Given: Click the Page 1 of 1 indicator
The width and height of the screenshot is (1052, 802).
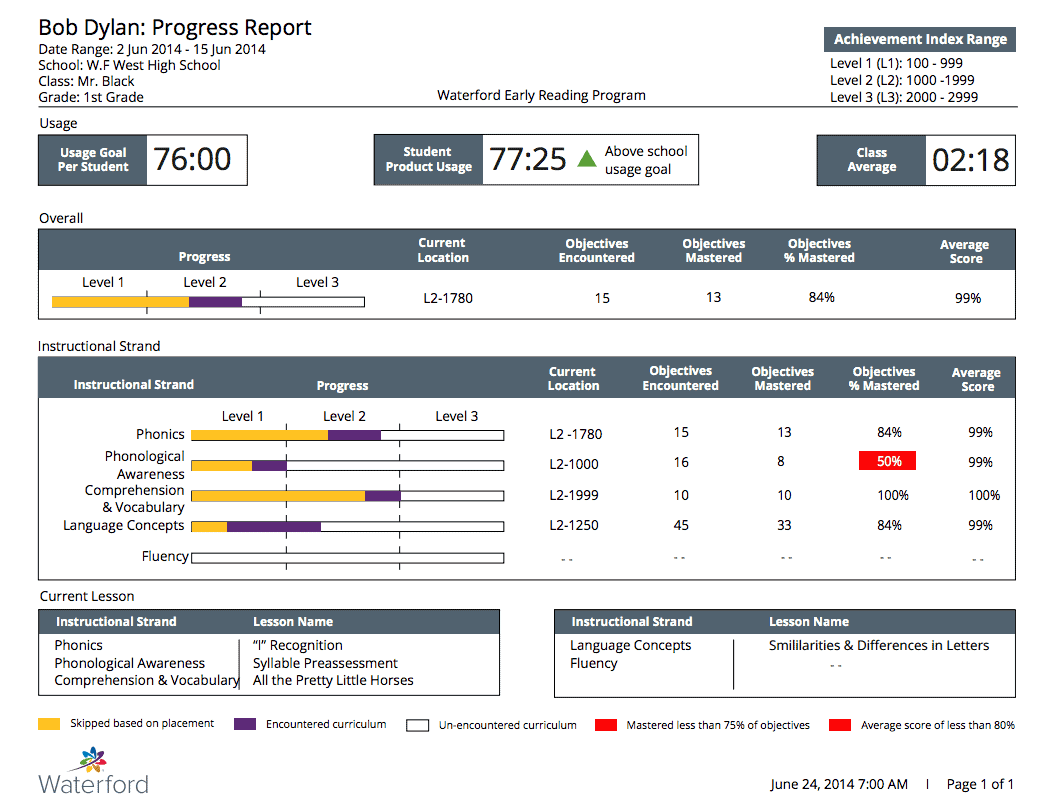Looking at the screenshot, I should tap(980, 784).
